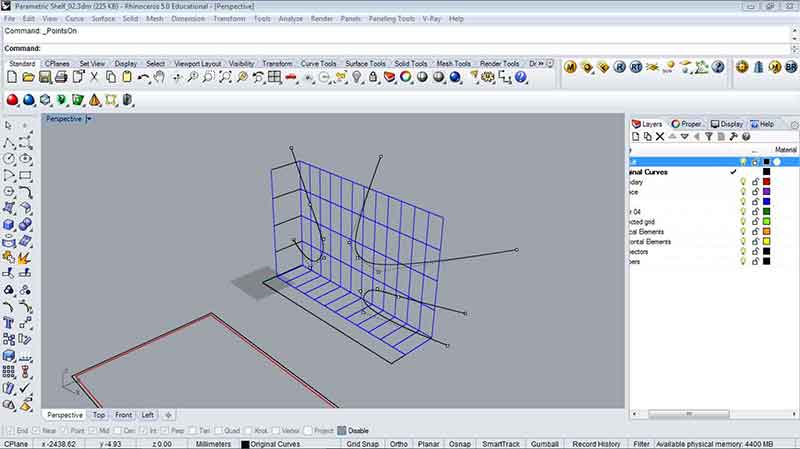This screenshot has height=449, width=800.
Task: Select the Polyline tool in left sidebar
Action: click(9, 143)
